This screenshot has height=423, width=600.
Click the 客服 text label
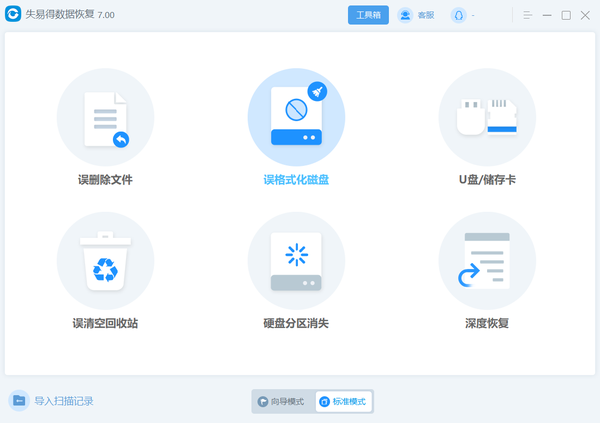(426, 15)
